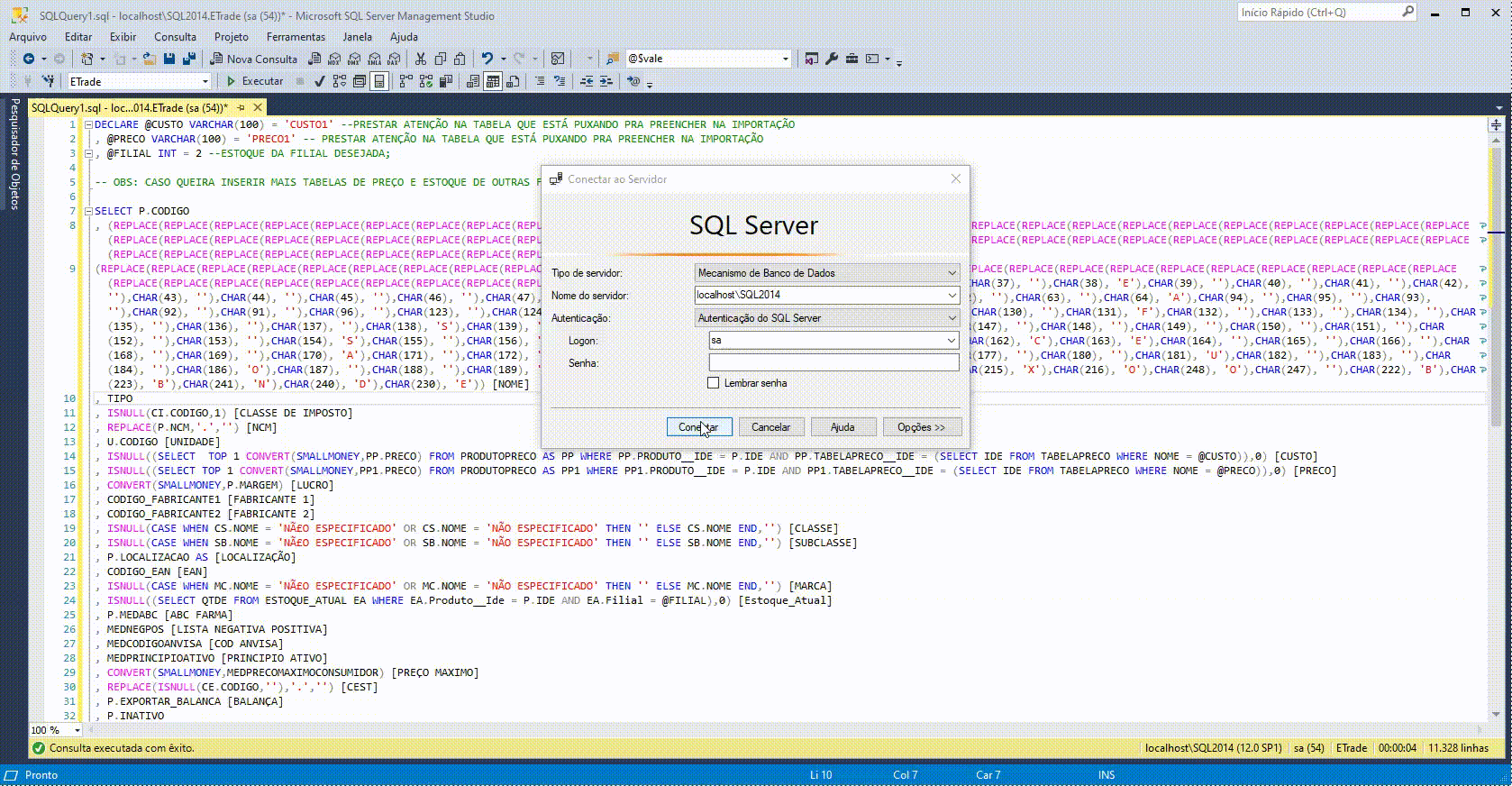This screenshot has height=786, width=1512.
Task: Click the Nova Consulta button
Action: click(x=254, y=59)
